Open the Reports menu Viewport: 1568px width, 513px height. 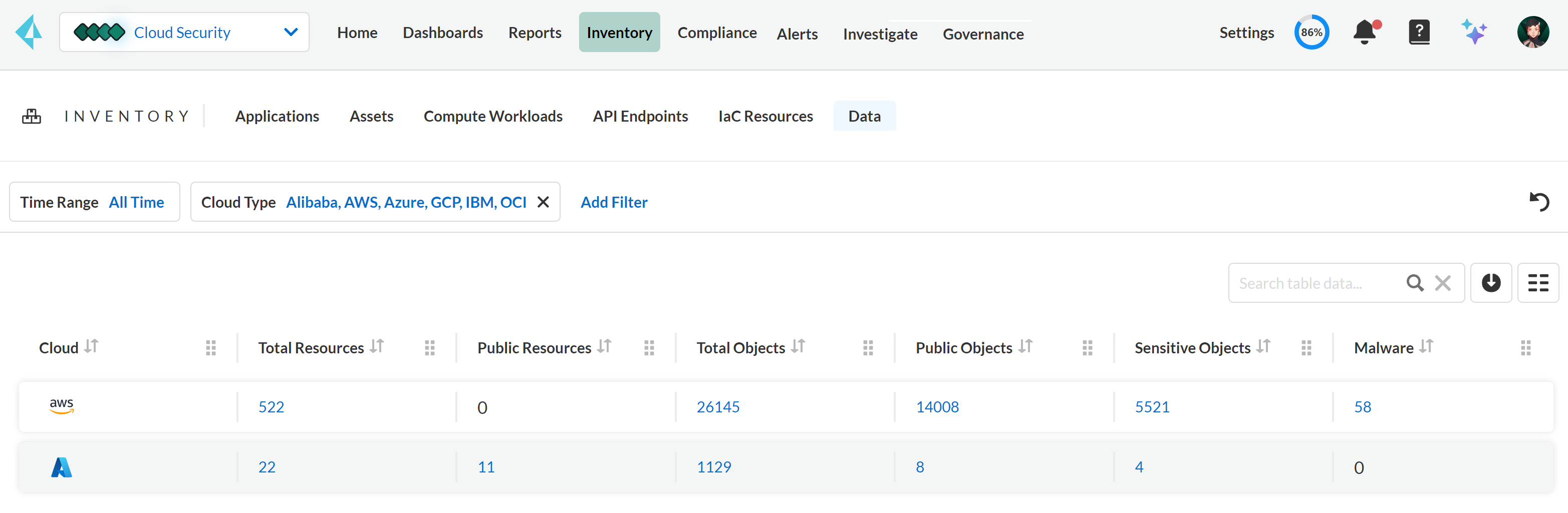535,32
